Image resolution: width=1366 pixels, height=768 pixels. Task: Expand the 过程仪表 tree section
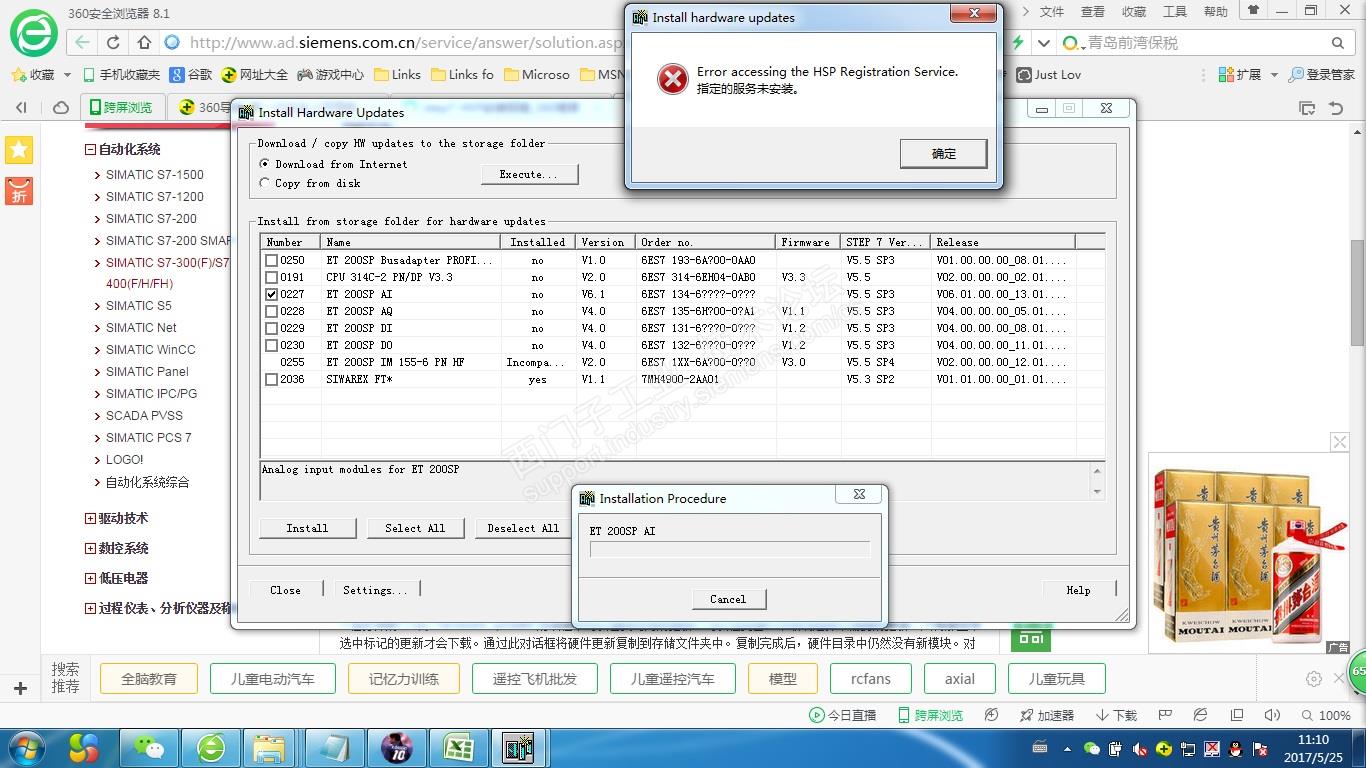coord(90,608)
